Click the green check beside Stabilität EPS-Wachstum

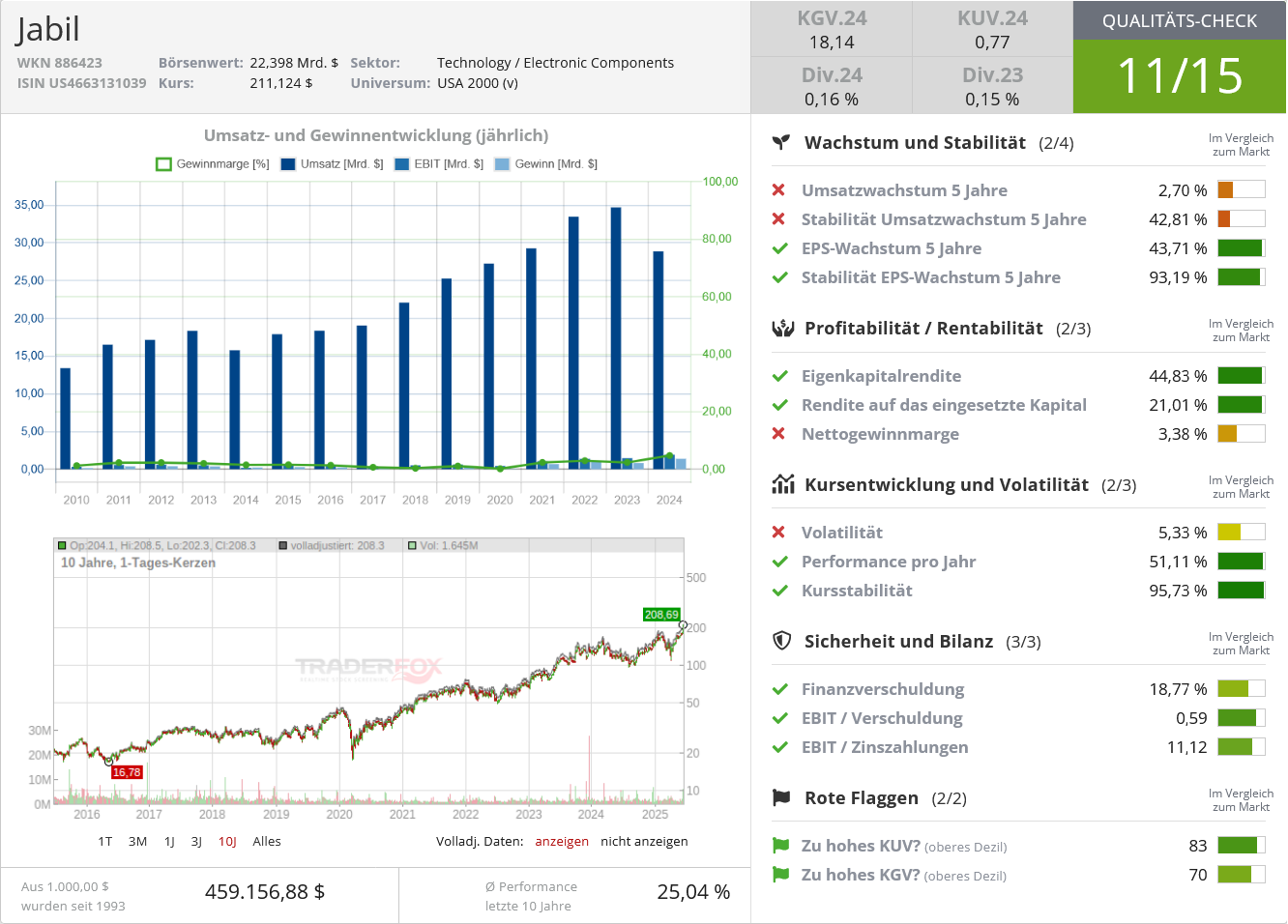(779, 277)
